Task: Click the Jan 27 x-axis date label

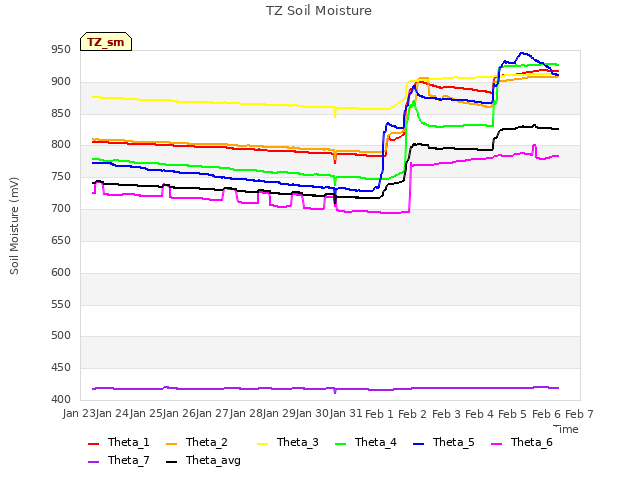Action: pos(212,413)
